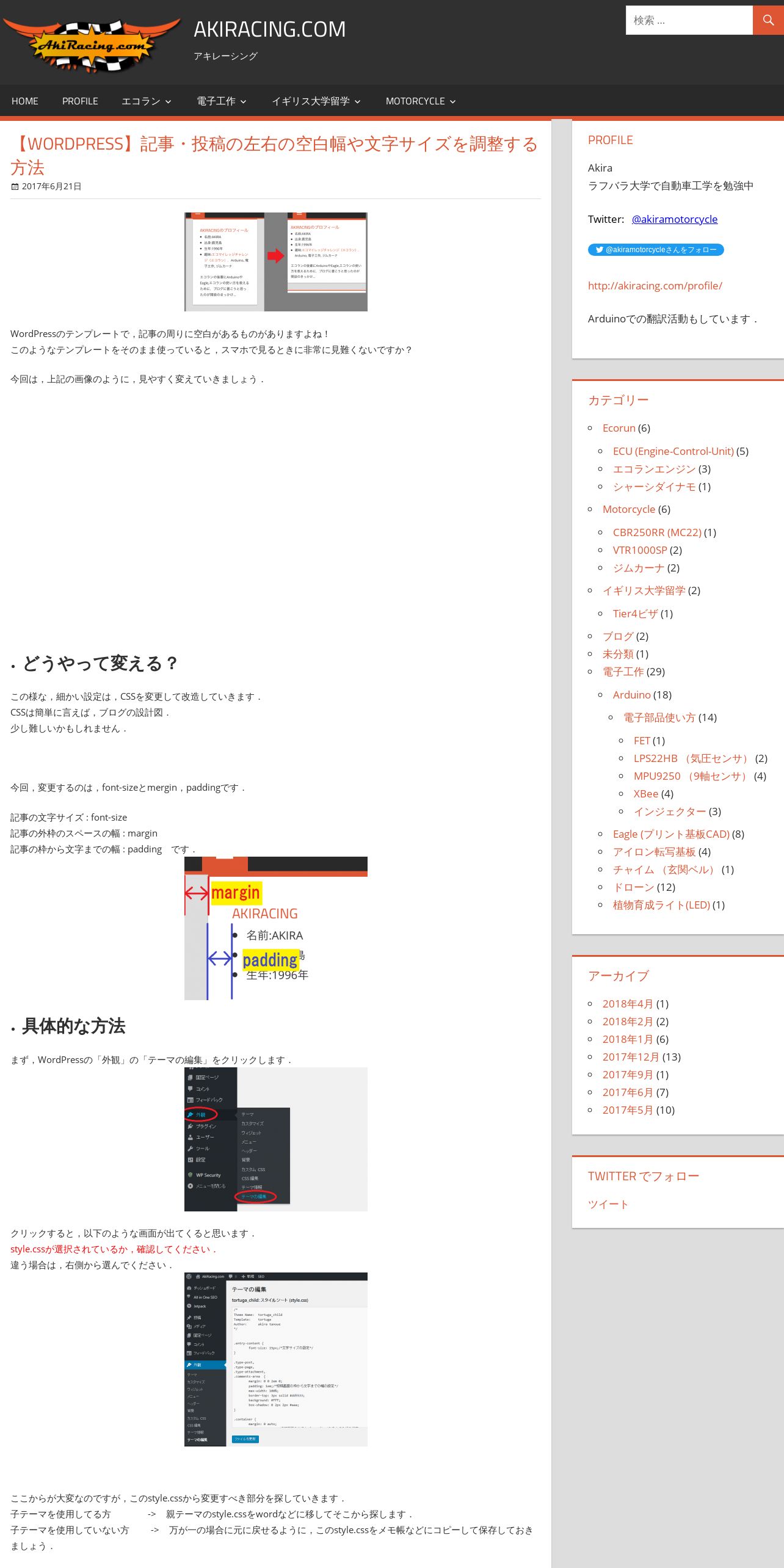This screenshot has height=1568, width=784.
Task: Open the HOME menu item
Action: (25, 101)
